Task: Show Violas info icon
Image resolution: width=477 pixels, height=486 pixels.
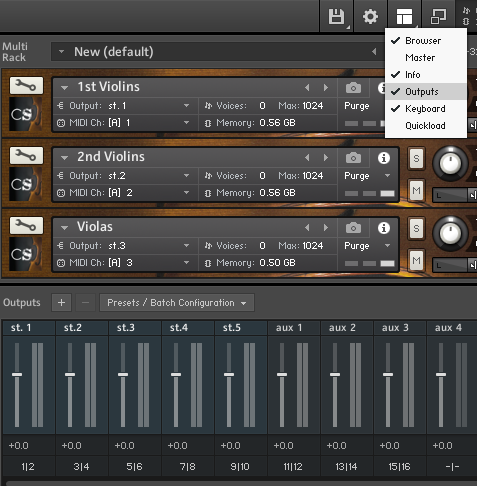Action: pyautogui.click(x=384, y=228)
